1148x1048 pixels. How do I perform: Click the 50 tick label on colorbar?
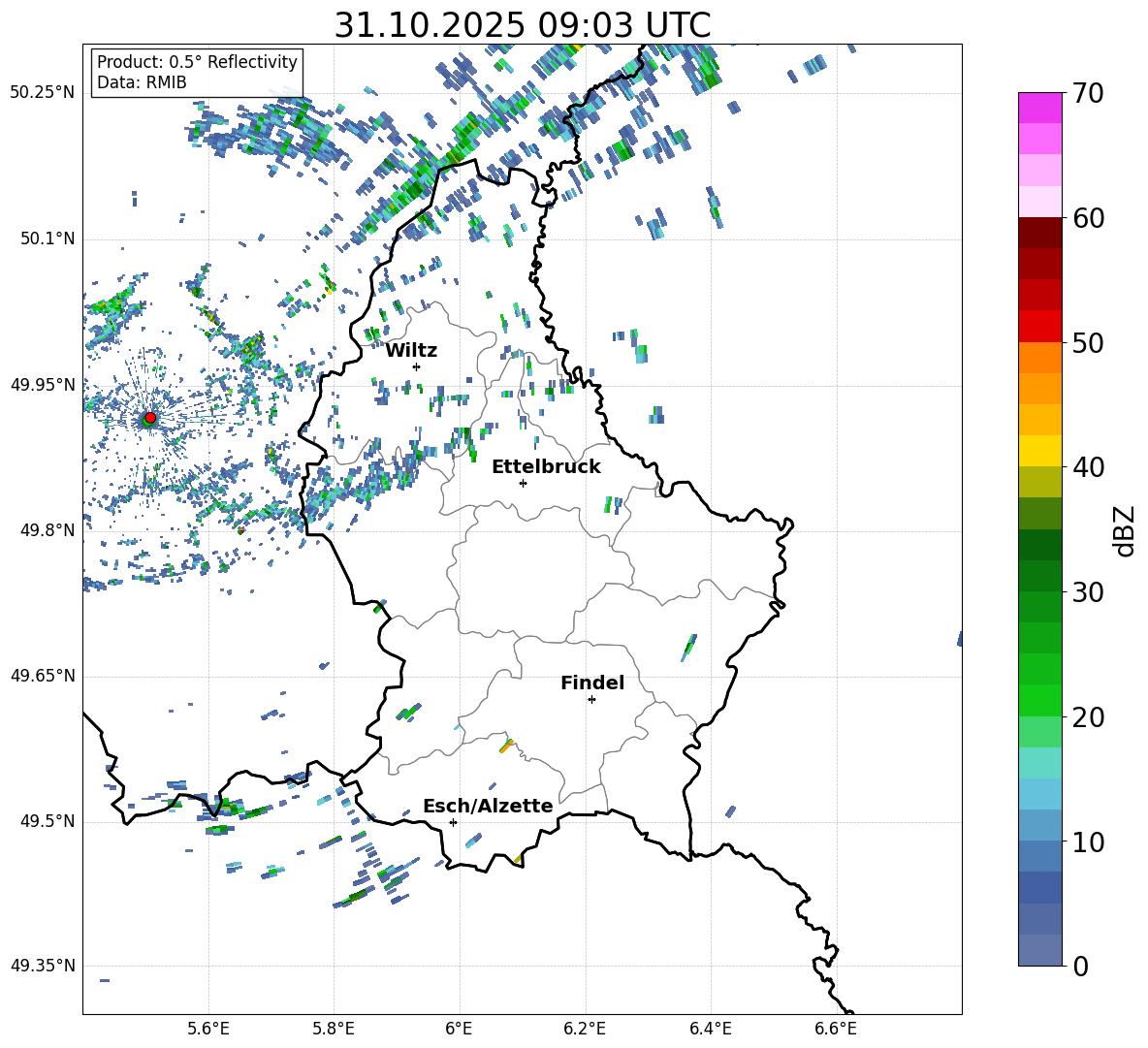click(x=1088, y=342)
